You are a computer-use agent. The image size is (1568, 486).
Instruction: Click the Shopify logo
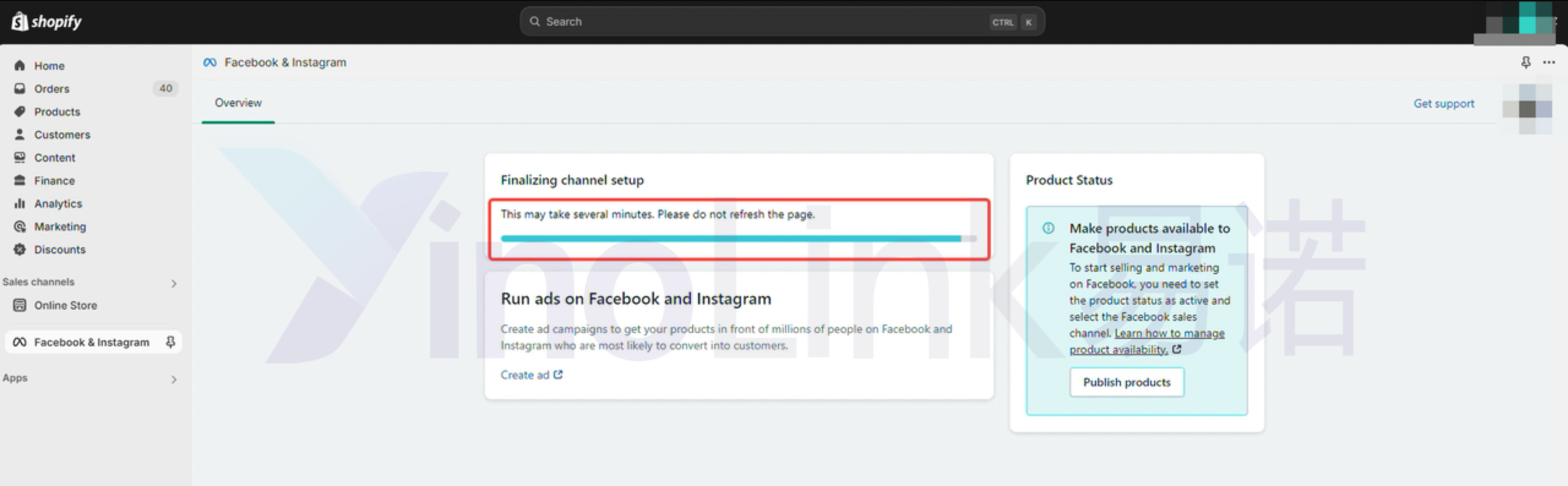click(x=47, y=21)
